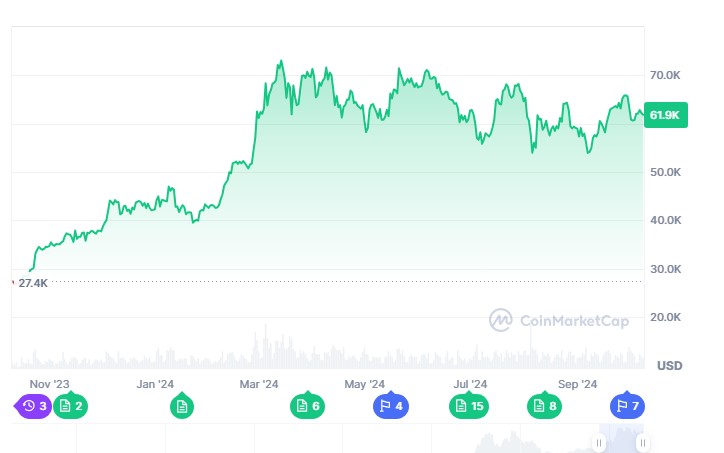Click the 61.9K current price label
Screen dimensions: 724x453
pyautogui.click(x=666, y=115)
